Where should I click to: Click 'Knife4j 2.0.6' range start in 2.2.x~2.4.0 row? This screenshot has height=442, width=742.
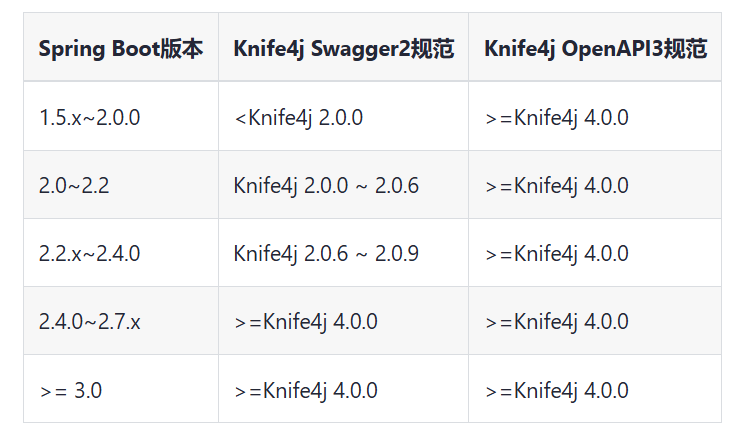[x=289, y=254]
